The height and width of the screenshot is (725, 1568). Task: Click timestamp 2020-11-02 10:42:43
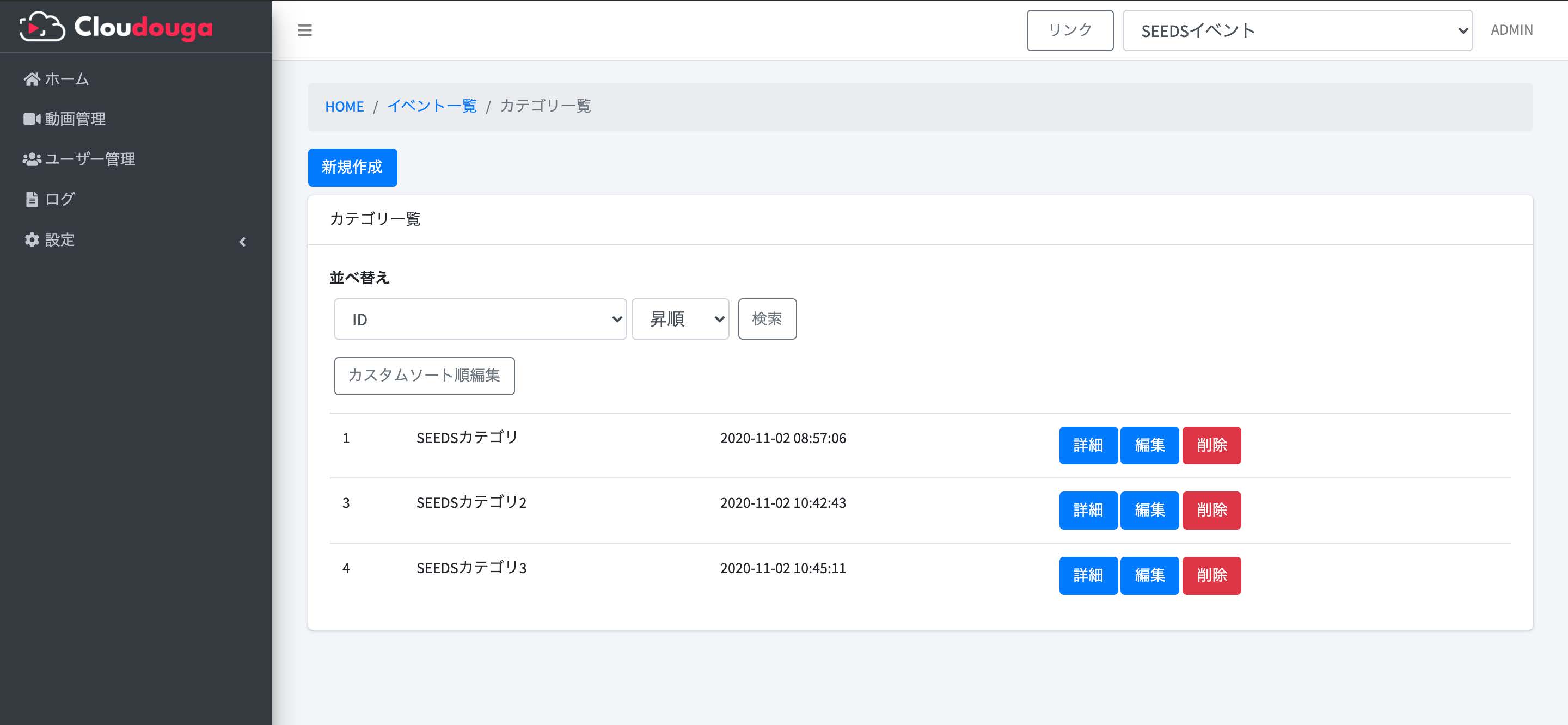tap(783, 503)
